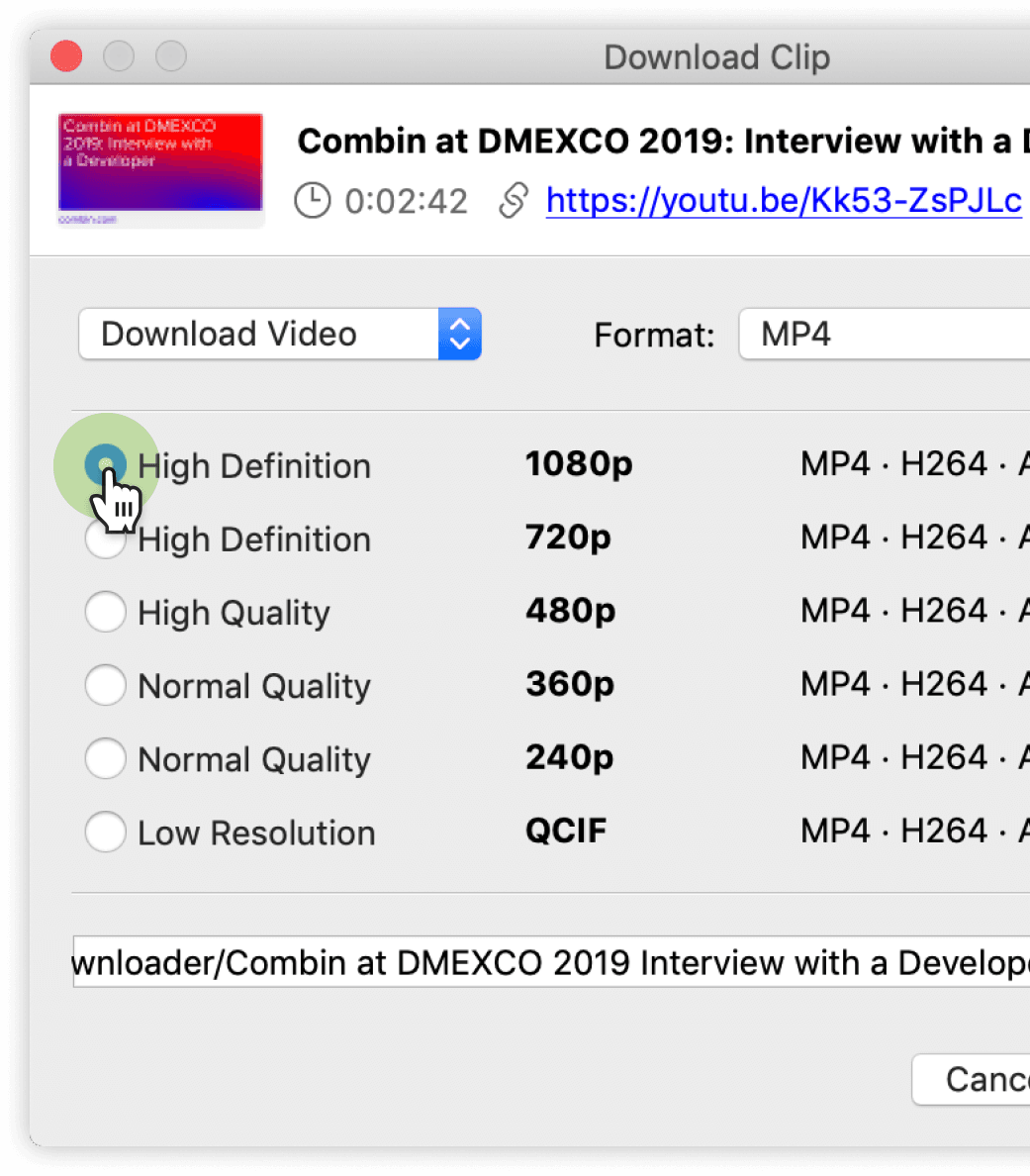
Task: Click the Low Resolution label
Action: click(256, 833)
